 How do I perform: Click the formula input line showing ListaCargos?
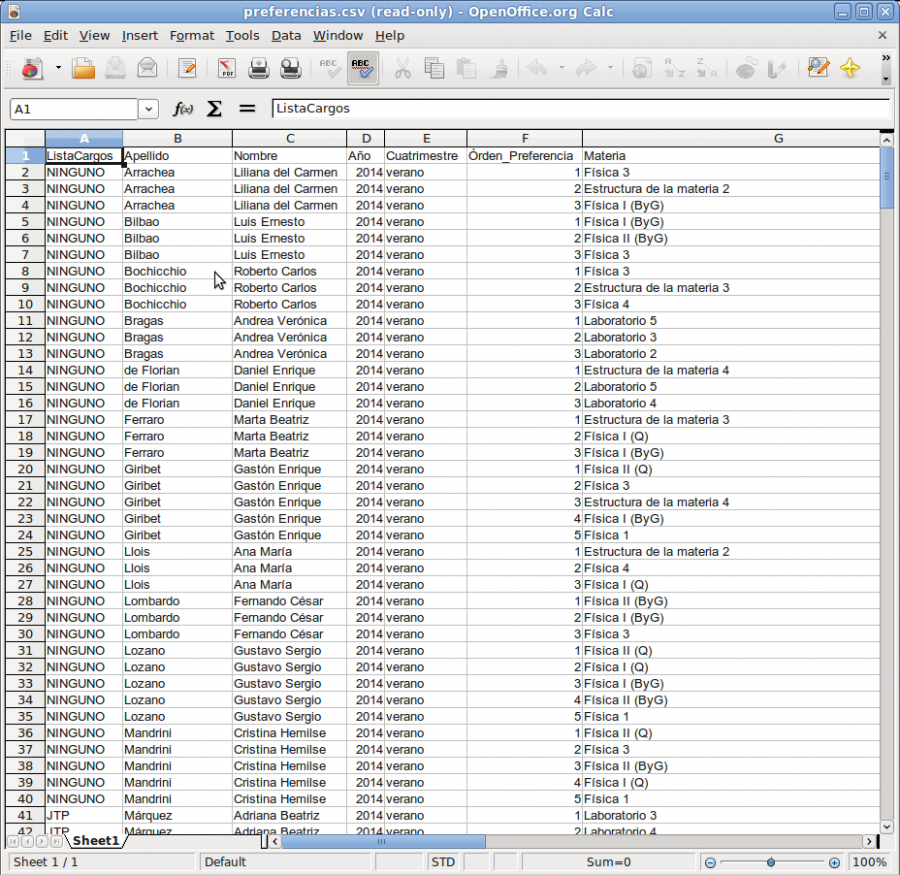tap(581, 109)
